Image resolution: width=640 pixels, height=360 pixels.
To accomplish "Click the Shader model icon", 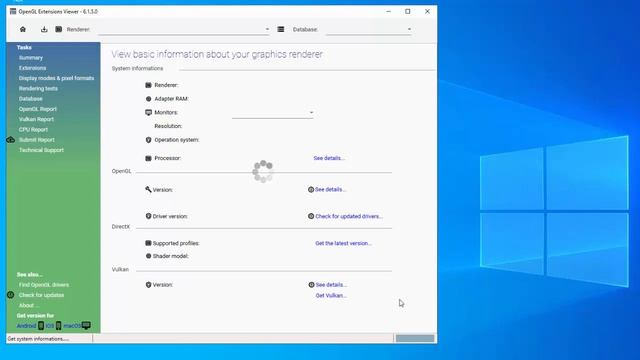I will pos(149,256).
